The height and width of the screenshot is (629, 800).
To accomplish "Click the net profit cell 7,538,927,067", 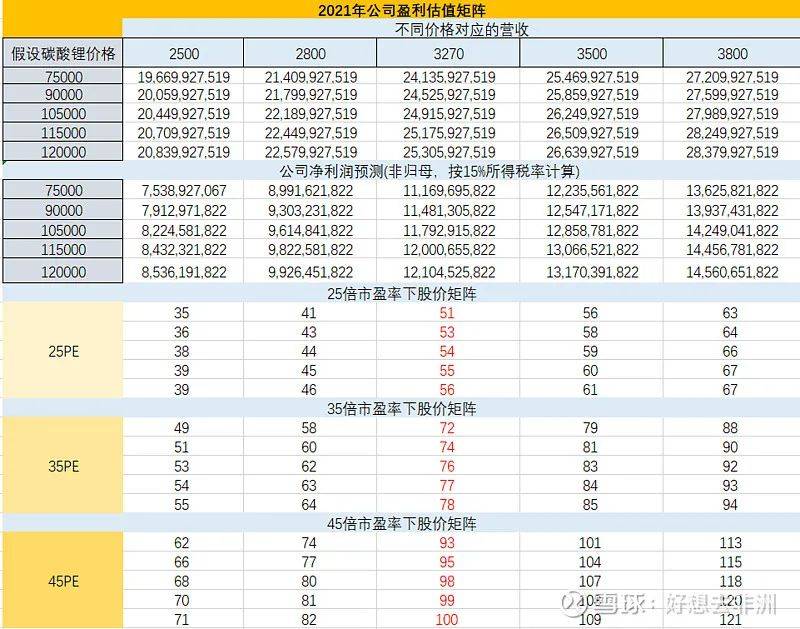I will (x=184, y=190).
